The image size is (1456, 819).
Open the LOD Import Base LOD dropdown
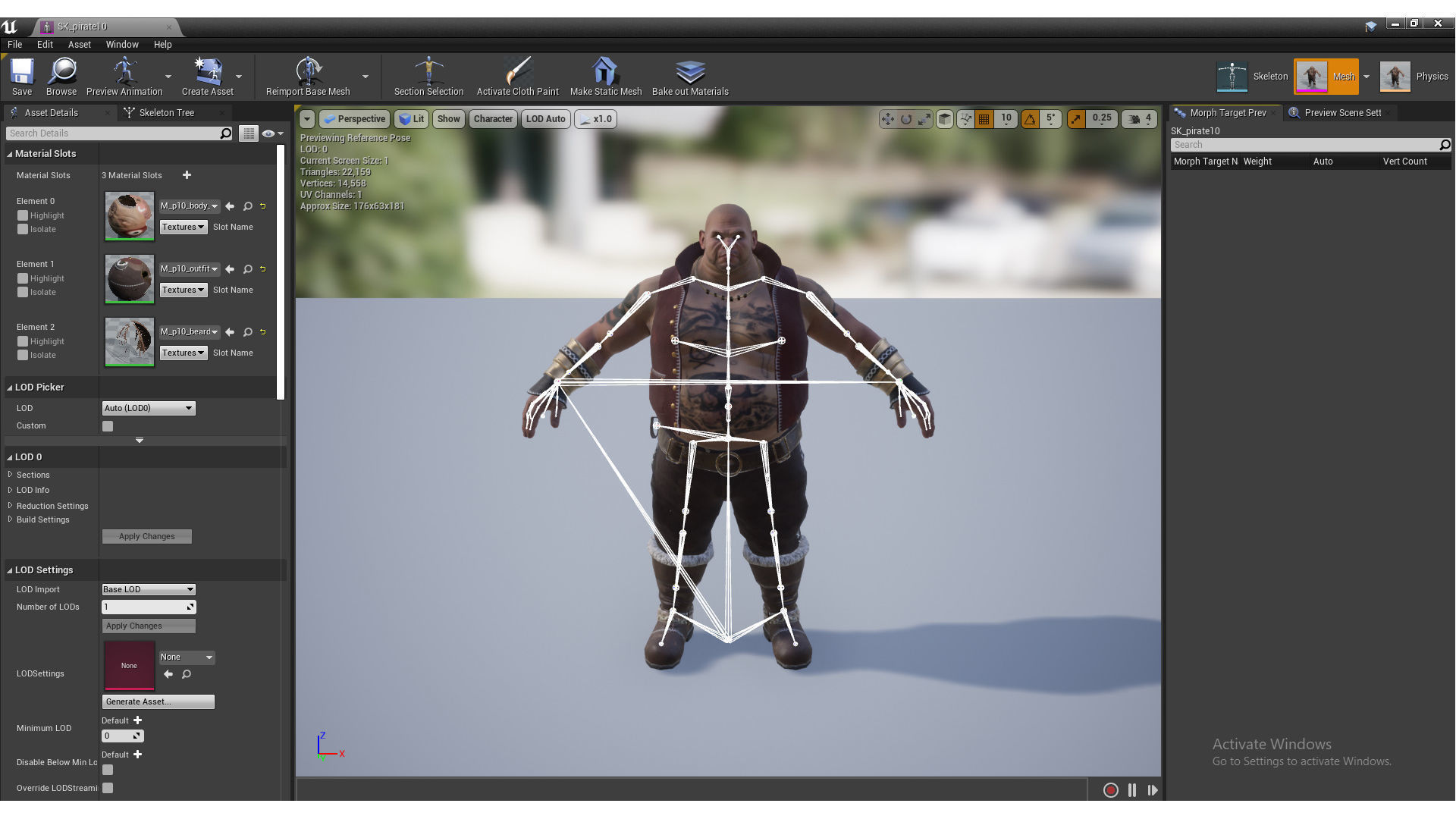[149, 589]
